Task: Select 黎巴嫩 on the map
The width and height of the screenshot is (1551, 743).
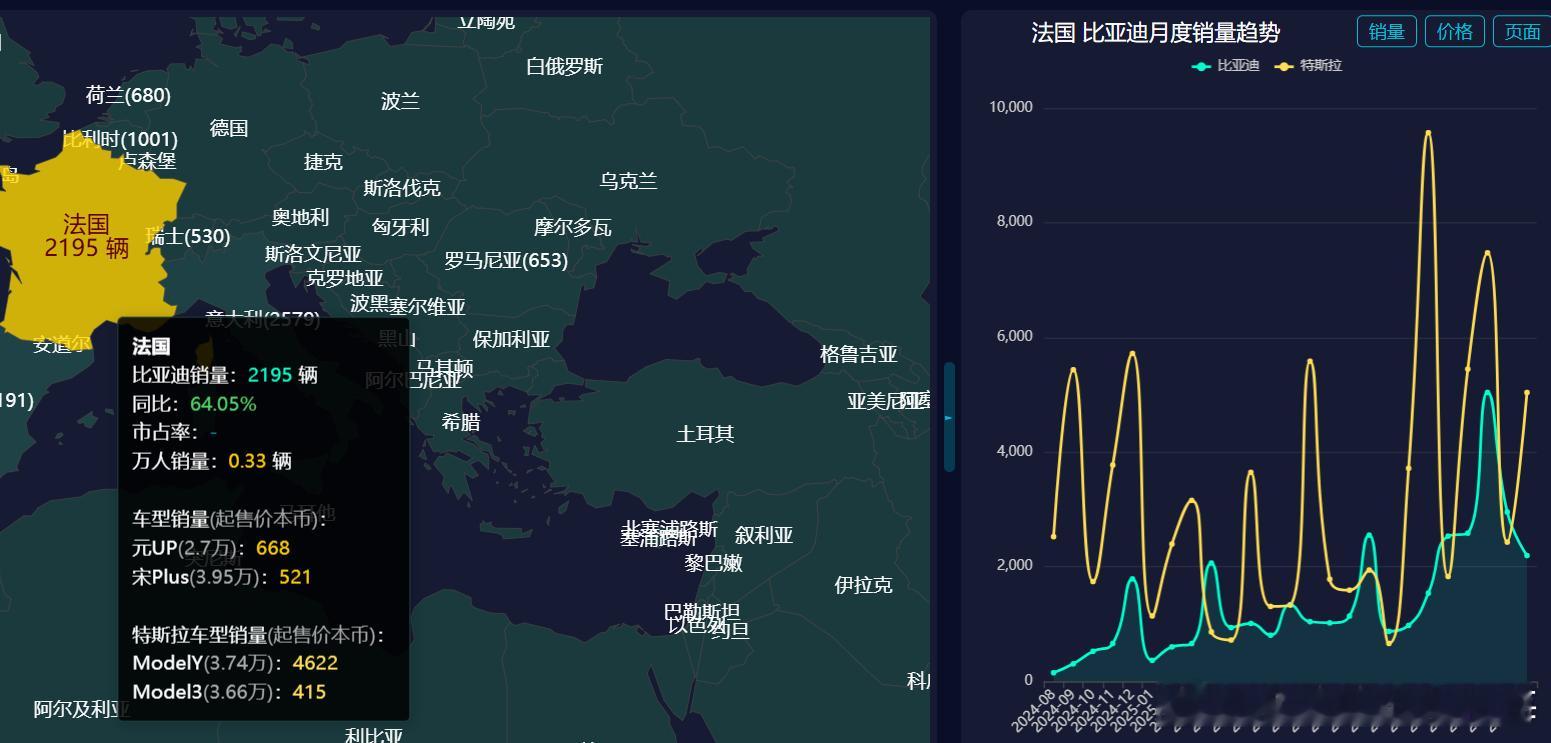Action: point(714,563)
